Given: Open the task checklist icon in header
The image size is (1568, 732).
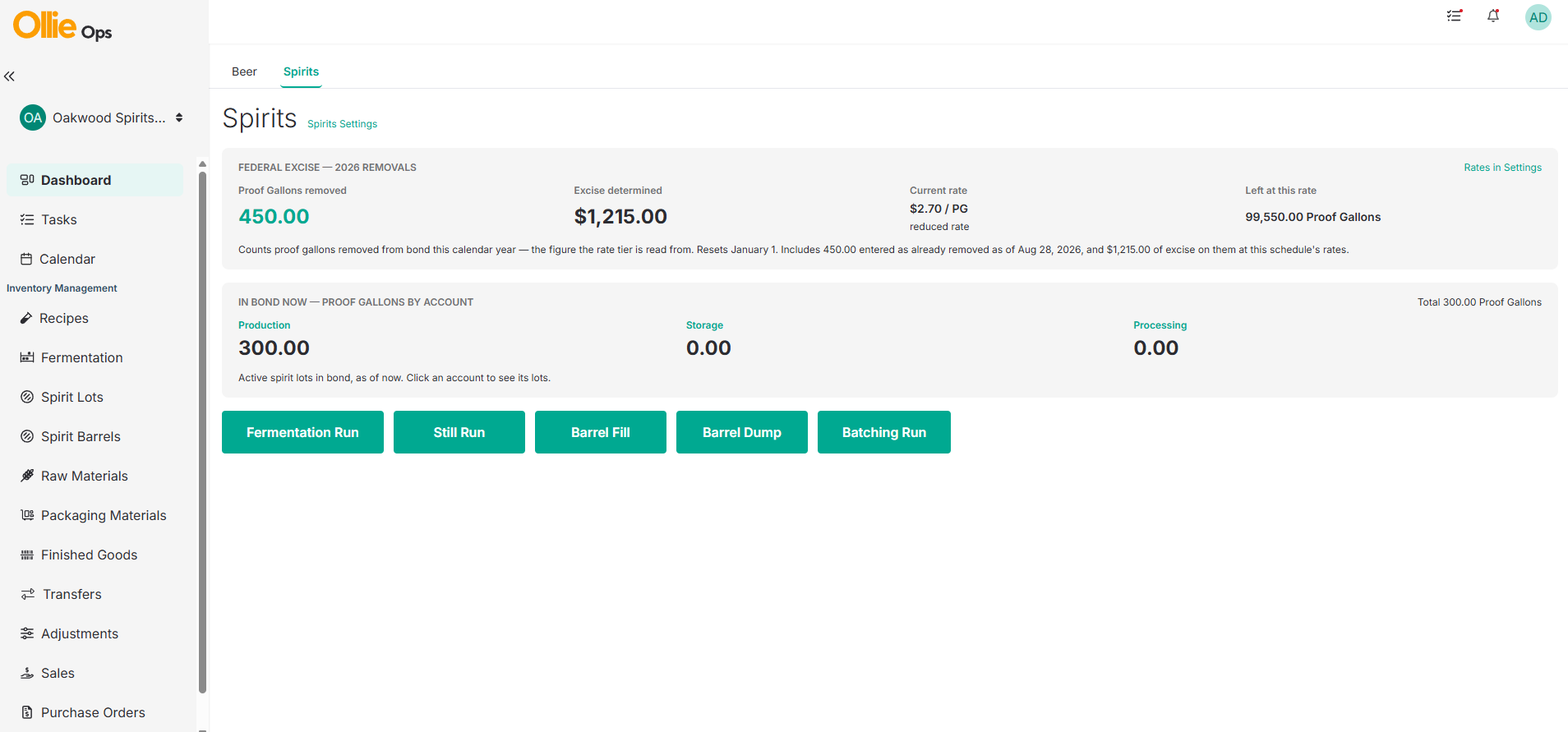Looking at the screenshot, I should point(1454,16).
